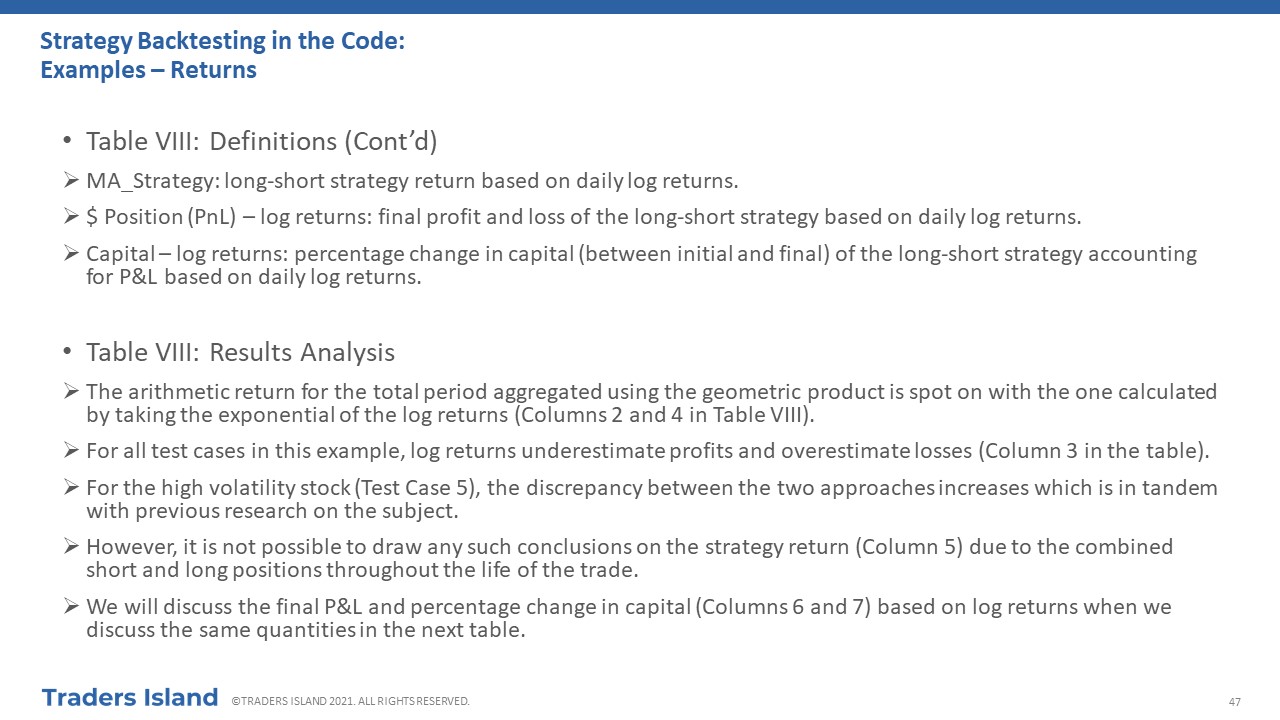Click the slide title 'Strategy Backtesting in the Code'
1280x720 pixels.
pyautogui.click(x=222, y=42)
